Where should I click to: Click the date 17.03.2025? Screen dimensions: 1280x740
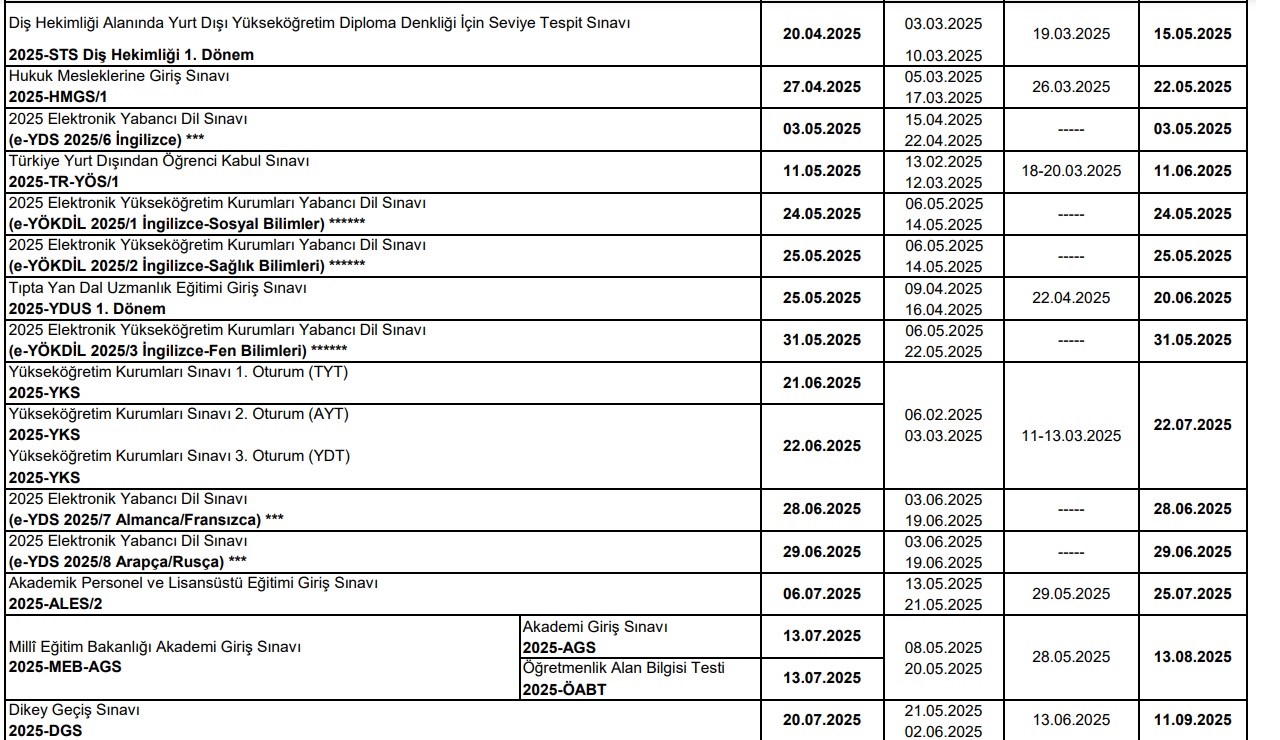click(x=943, y=98)
